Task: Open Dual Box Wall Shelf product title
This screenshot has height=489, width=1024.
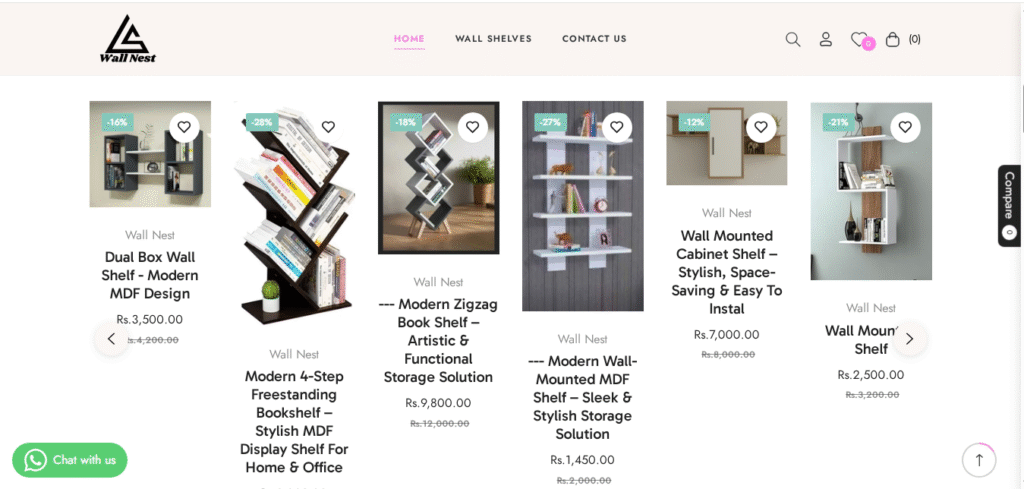Action: tap(150, 276)
